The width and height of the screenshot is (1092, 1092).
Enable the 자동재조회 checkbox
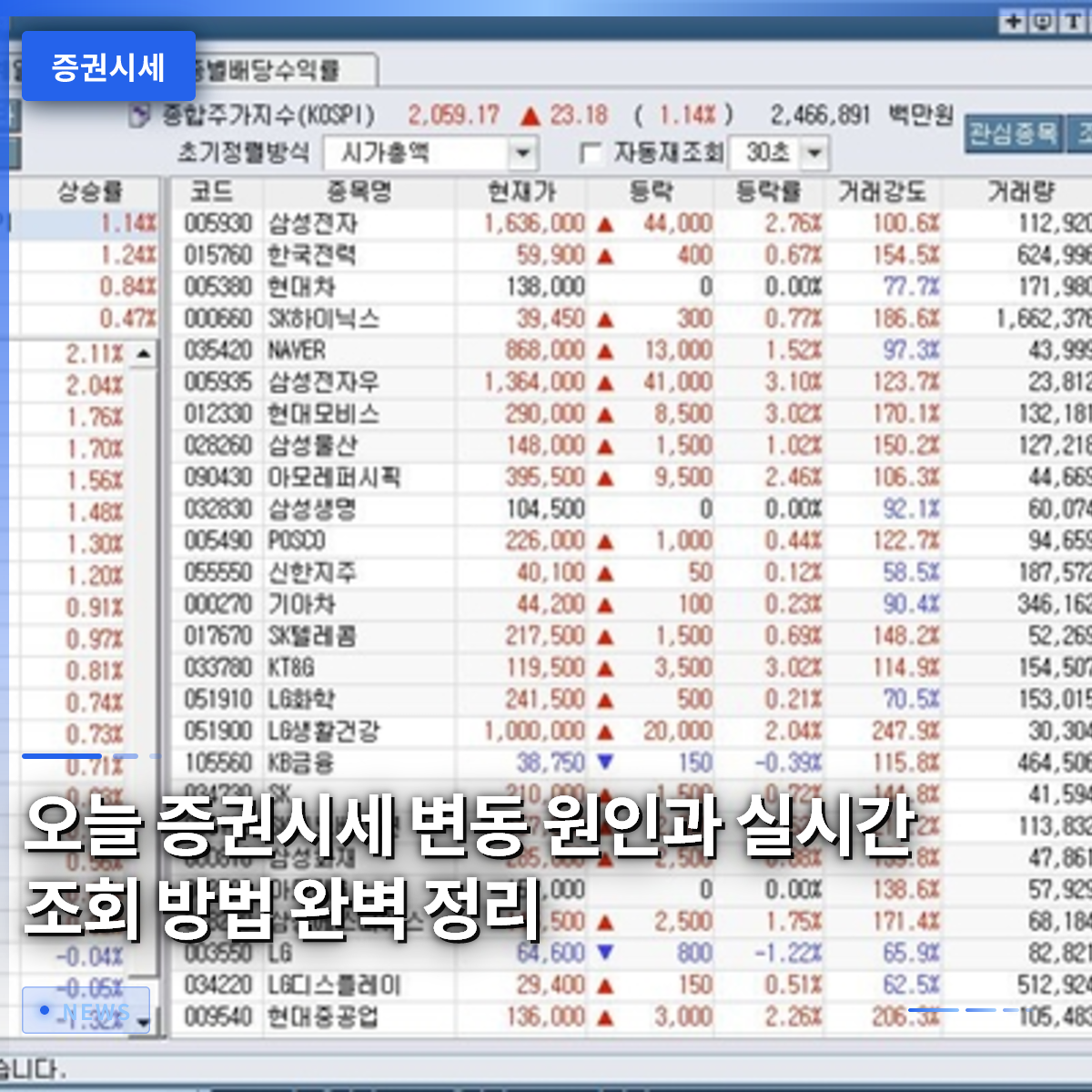point(591,153)
